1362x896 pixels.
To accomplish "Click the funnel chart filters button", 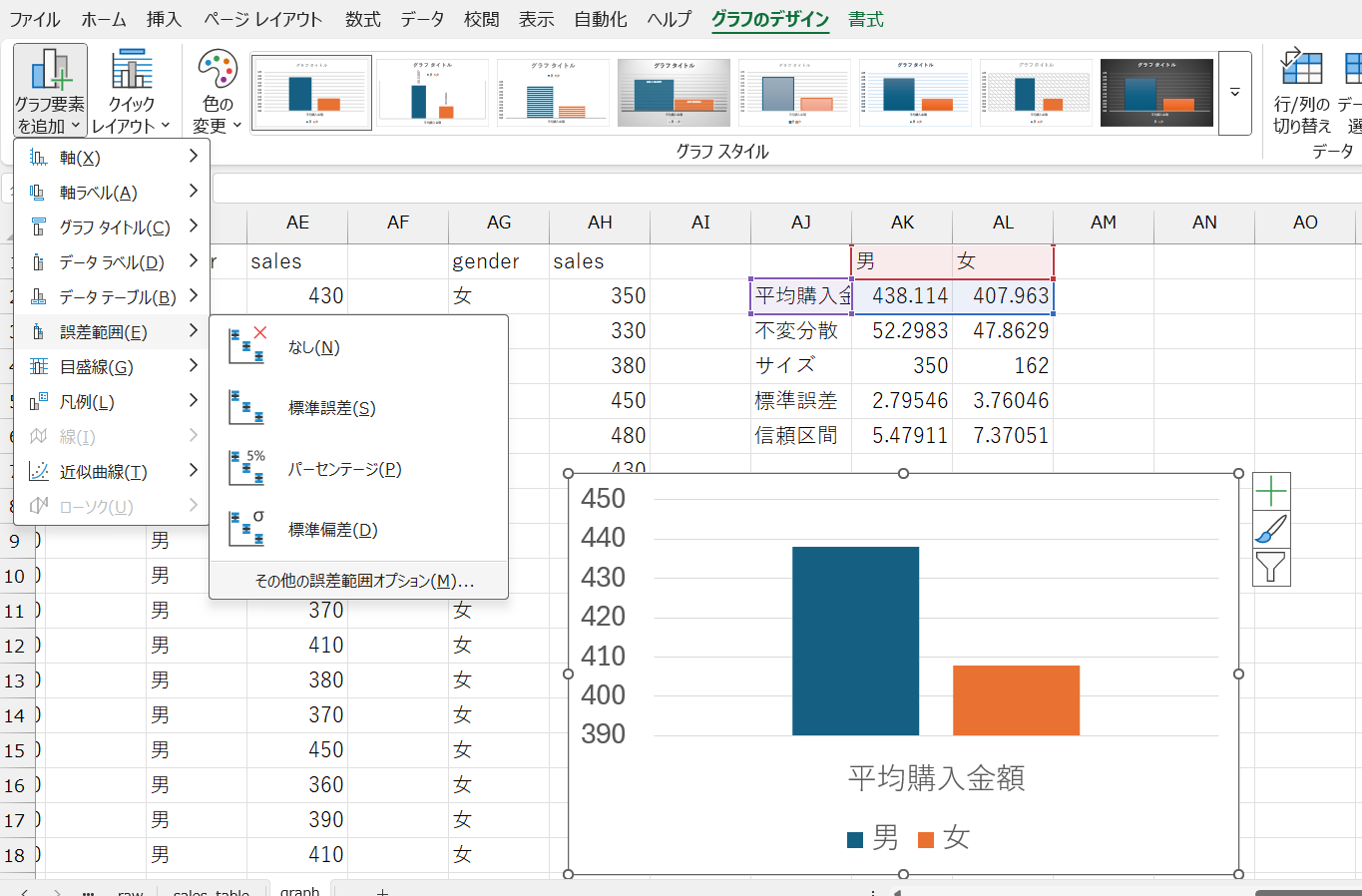I will pos(1271,568).
